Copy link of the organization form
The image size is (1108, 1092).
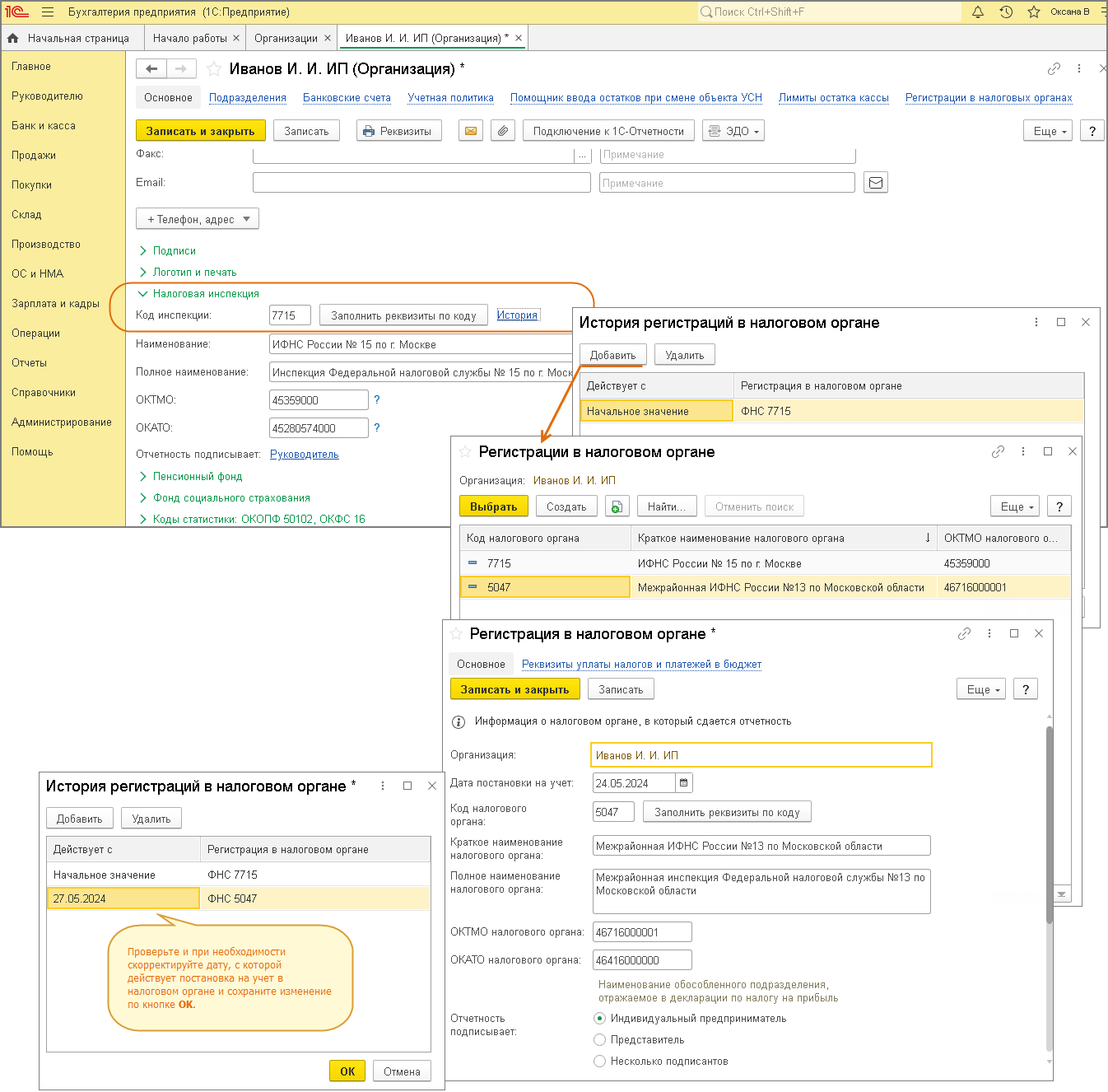click(x=1054, y=69)
